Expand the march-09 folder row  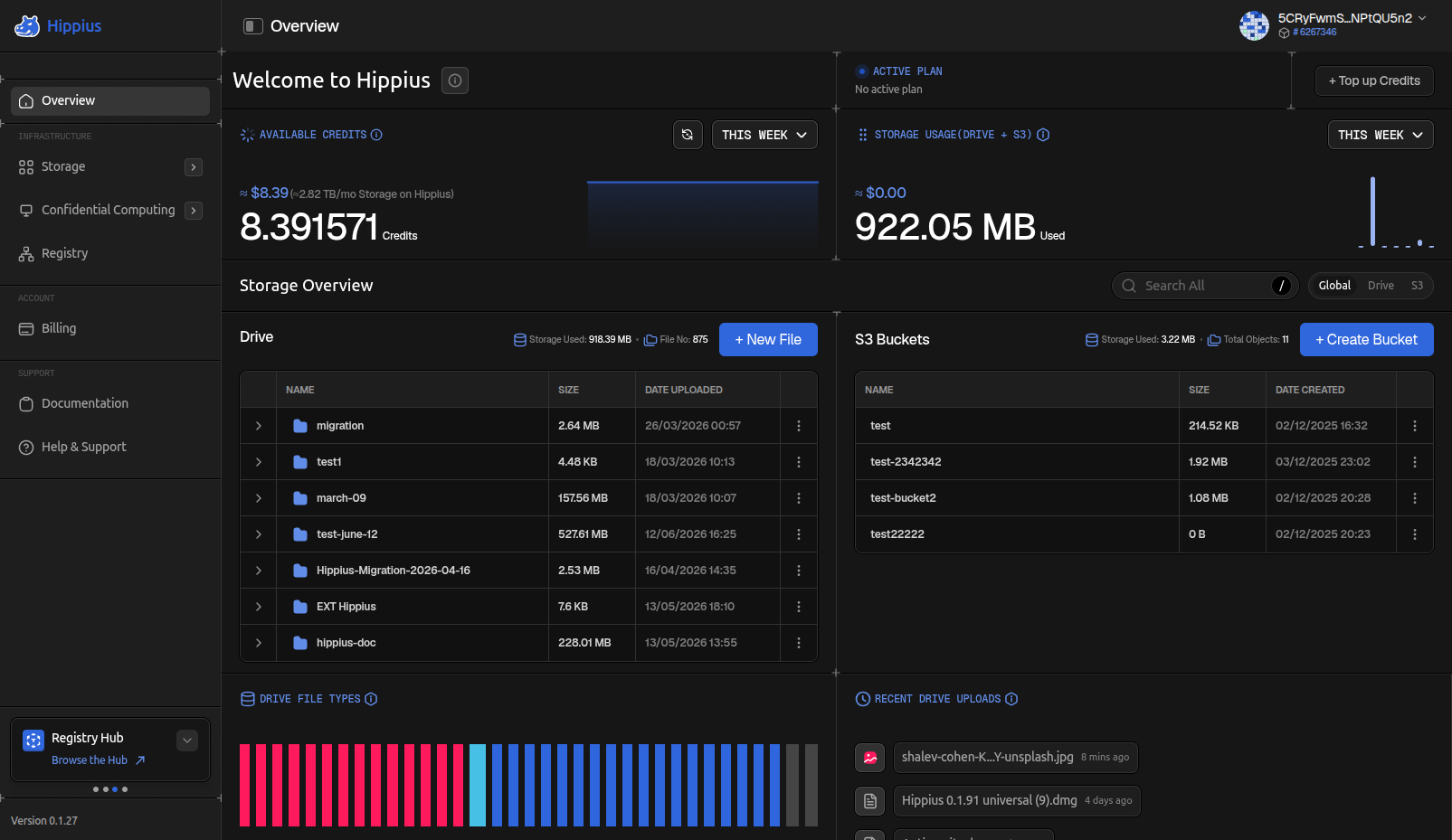(259, 498)
